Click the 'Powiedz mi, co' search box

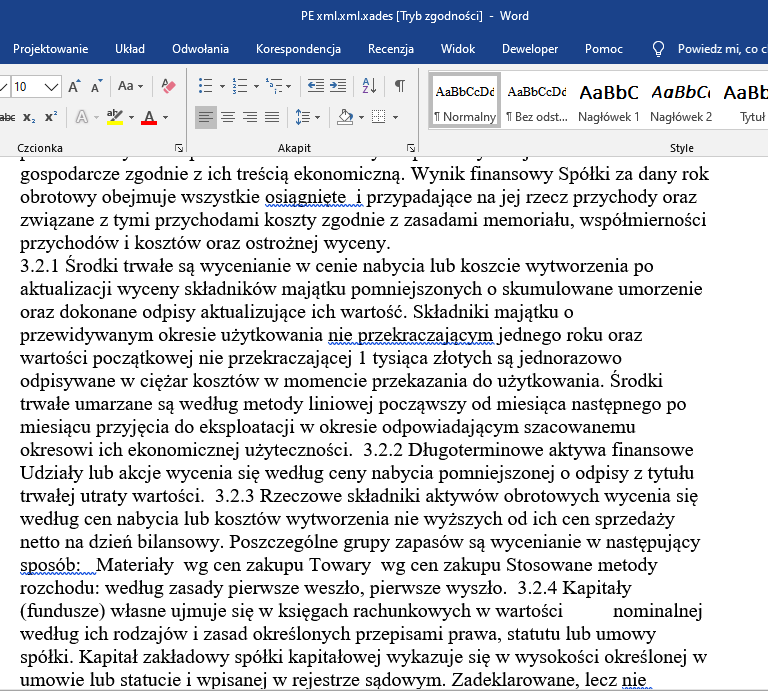(x=722, y=49)
